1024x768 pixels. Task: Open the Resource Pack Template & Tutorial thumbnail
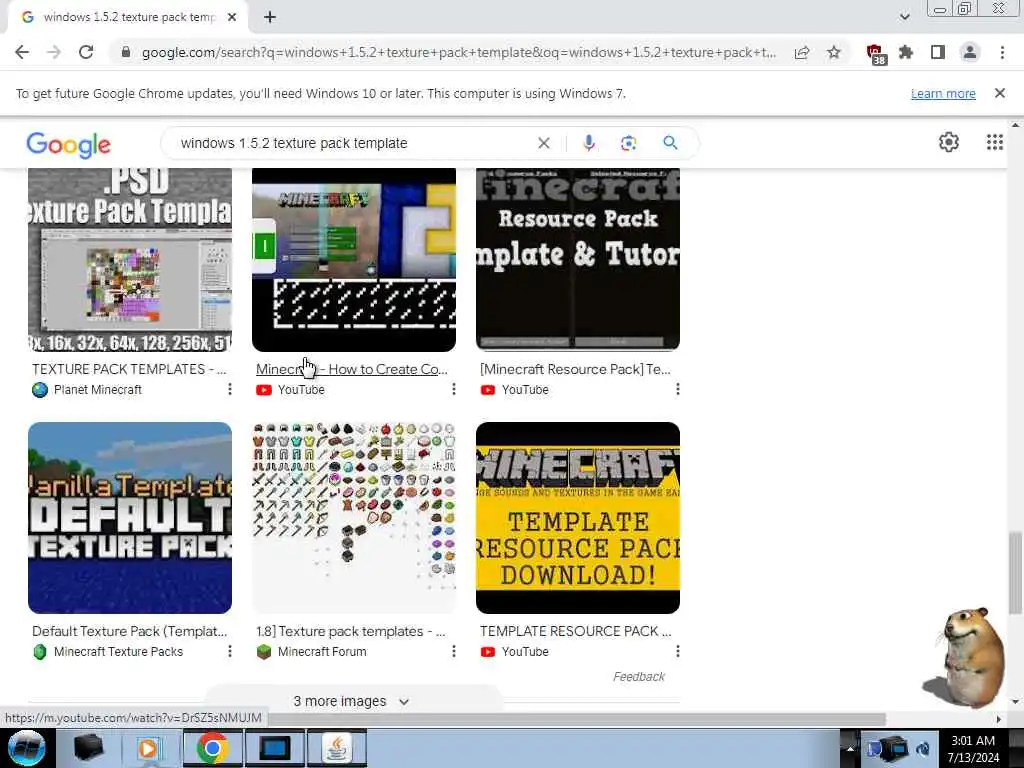578,259
